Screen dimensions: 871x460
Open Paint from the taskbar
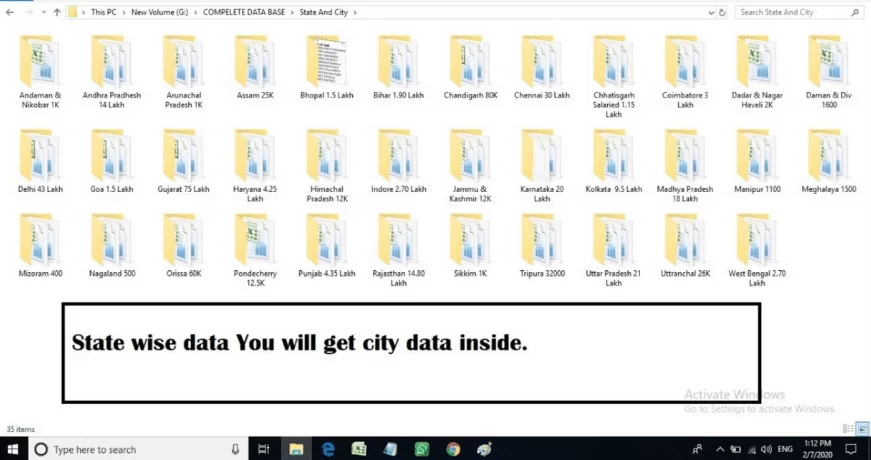(x=484, y=449)
